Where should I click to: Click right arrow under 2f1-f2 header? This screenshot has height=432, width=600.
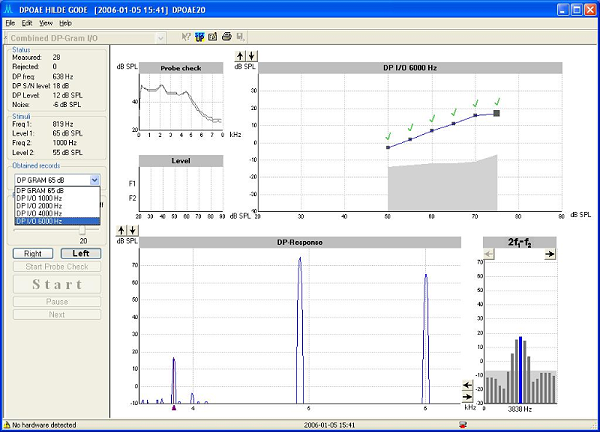[550, 255]
